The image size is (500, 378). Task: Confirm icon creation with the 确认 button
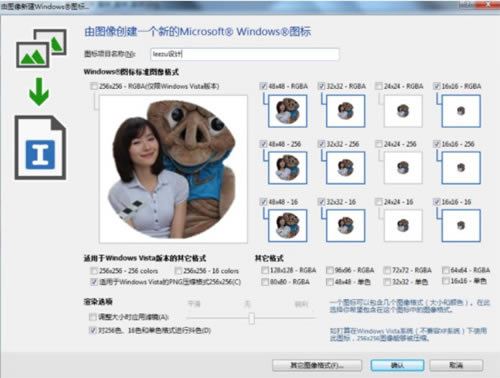[x=398, y=365]
